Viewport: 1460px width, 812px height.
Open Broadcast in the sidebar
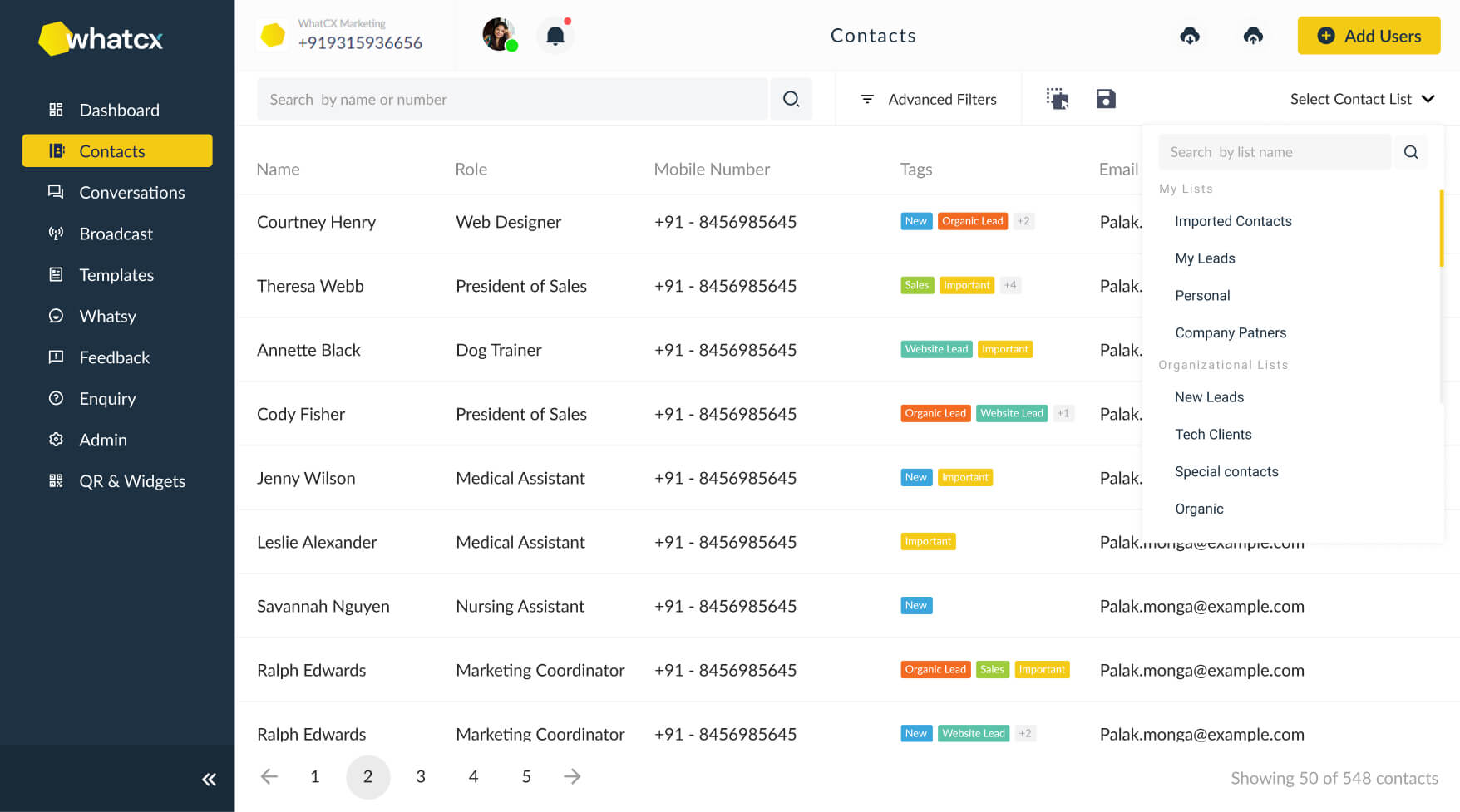click(116, 234)
